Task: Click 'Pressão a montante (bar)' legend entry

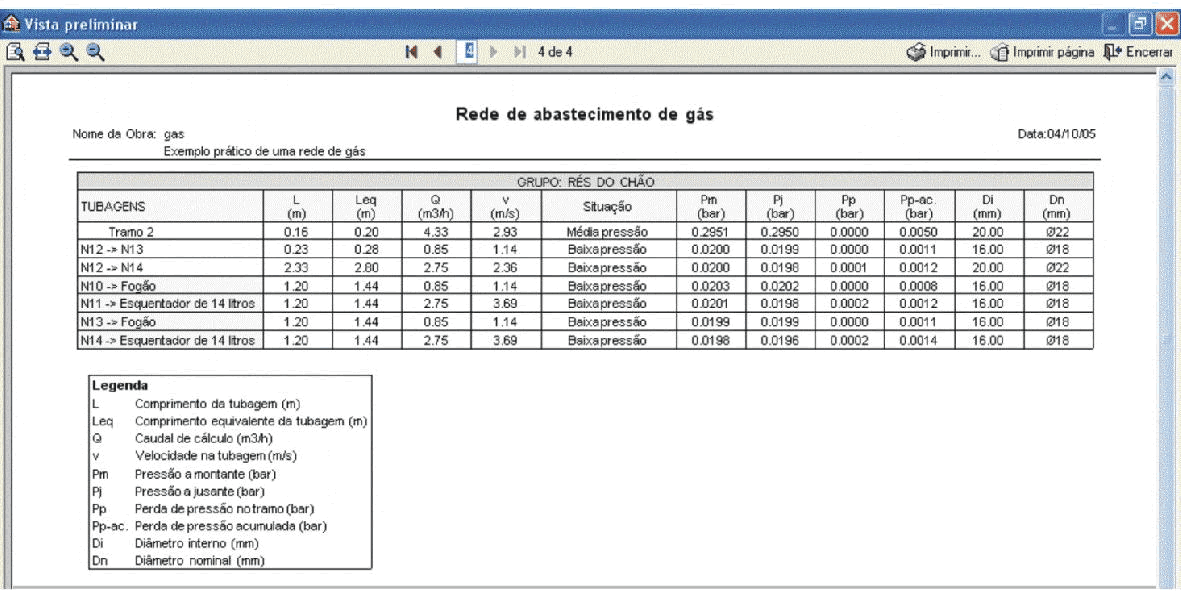Action: pyautogui.click(x=205, y=474)
